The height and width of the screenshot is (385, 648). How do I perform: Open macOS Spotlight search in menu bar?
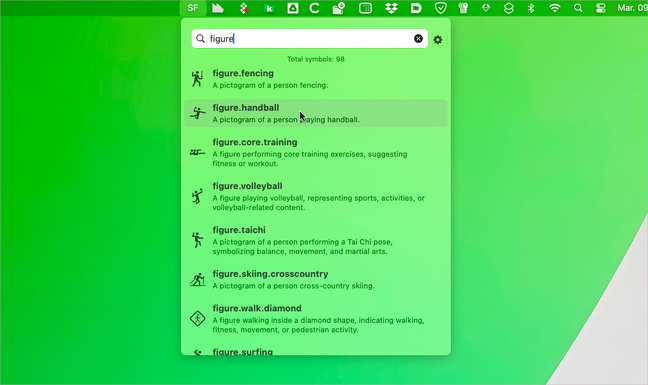click(x=578, y=8)
